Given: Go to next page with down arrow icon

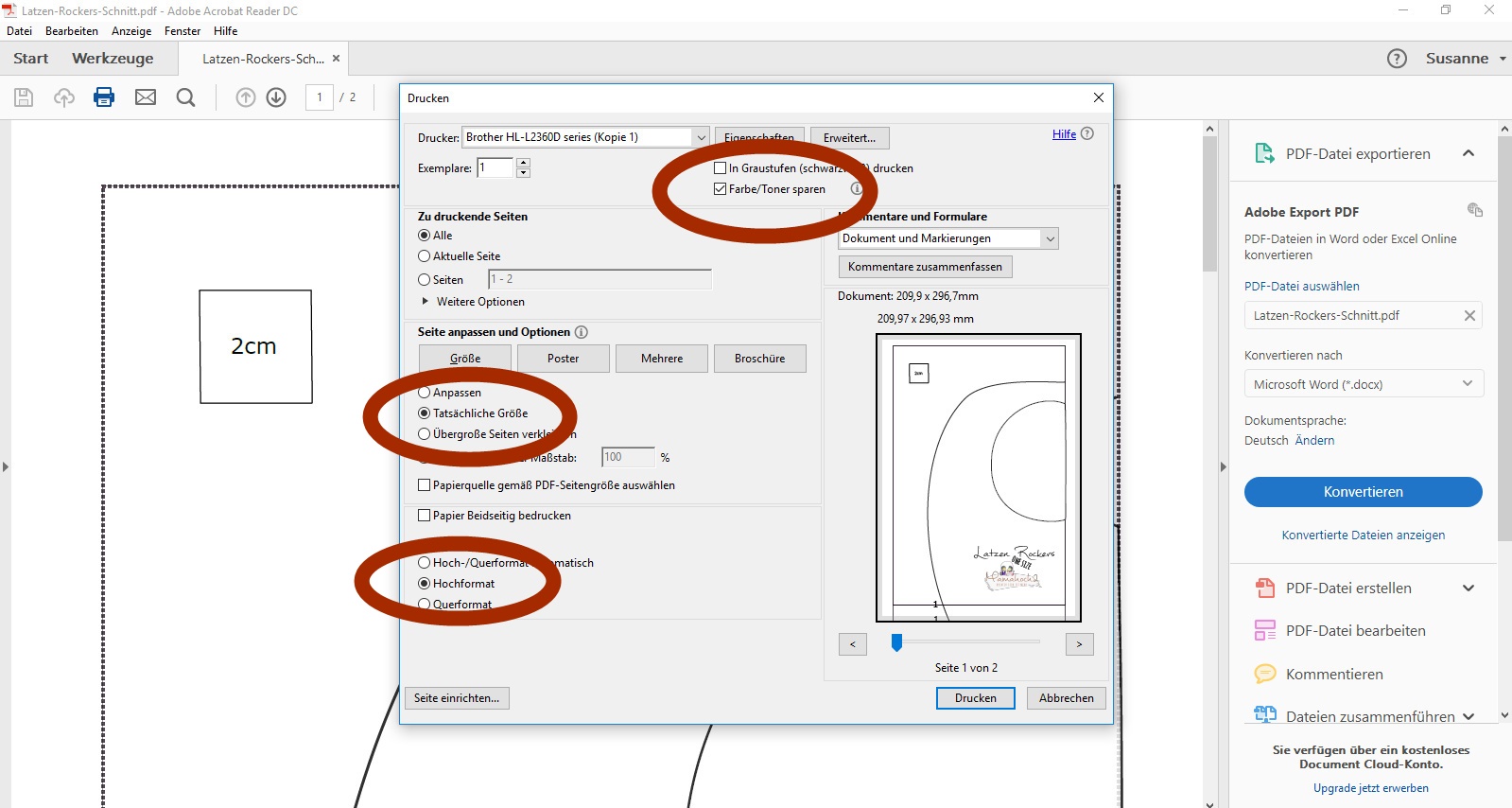Looking at the screenshot, I should click(276, 97).
